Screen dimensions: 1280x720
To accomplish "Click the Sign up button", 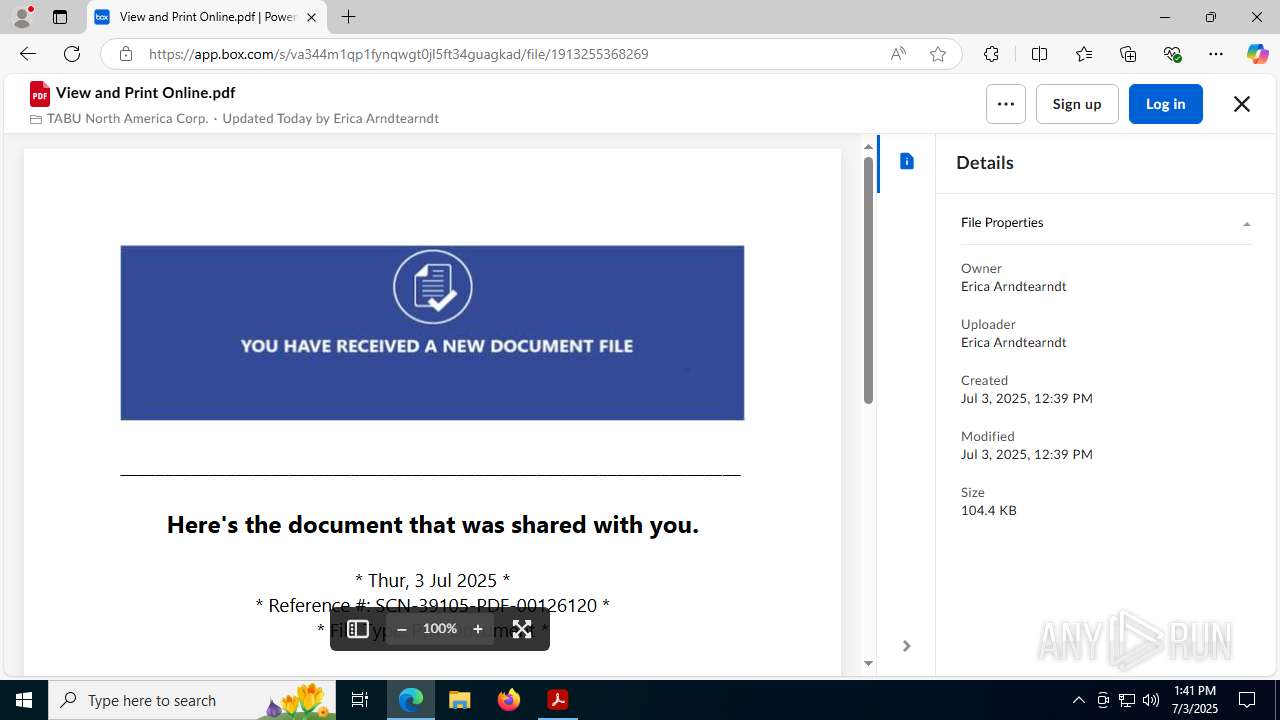I will coord(1077,104).
